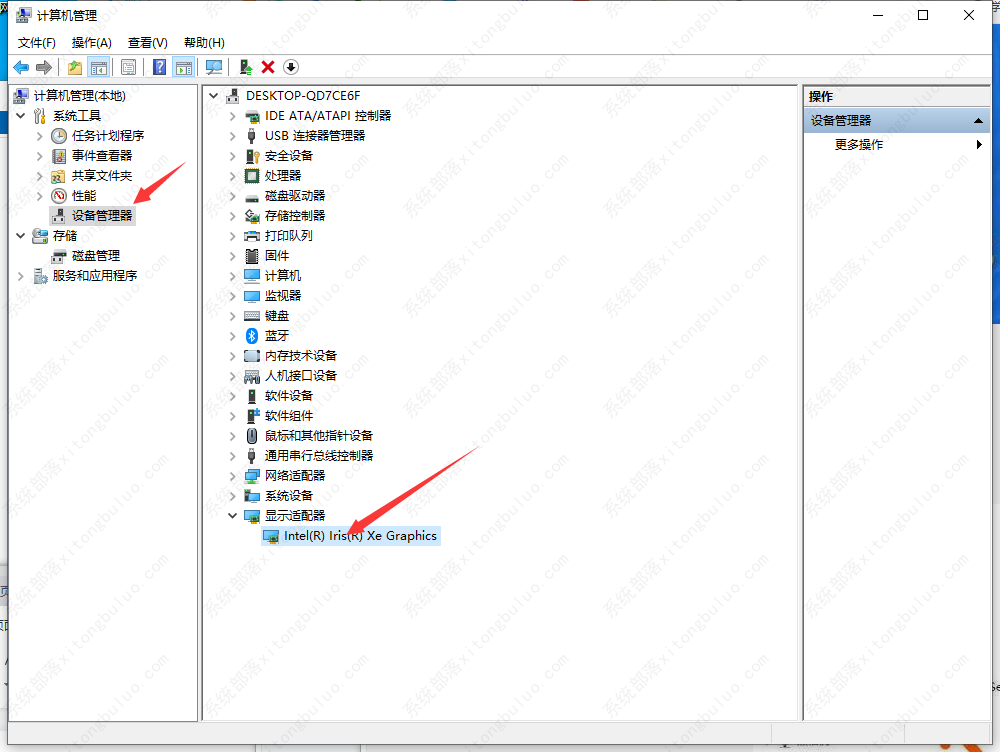Screen dimensions: 1000x752
Task: Expand 服务和应用程序 in the left tree
Action: [21, 276]
